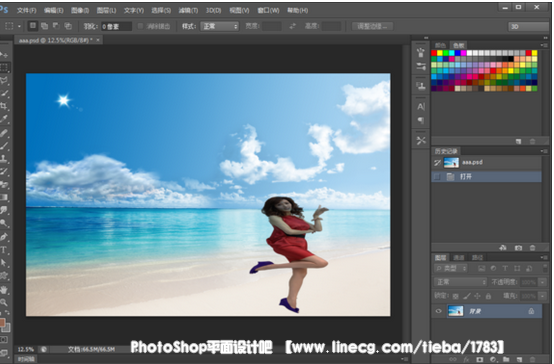Image resolution: width=554 pixels, height=364 pixels.
Task: Swap width and height arrows icon
Action: (292, 26)
